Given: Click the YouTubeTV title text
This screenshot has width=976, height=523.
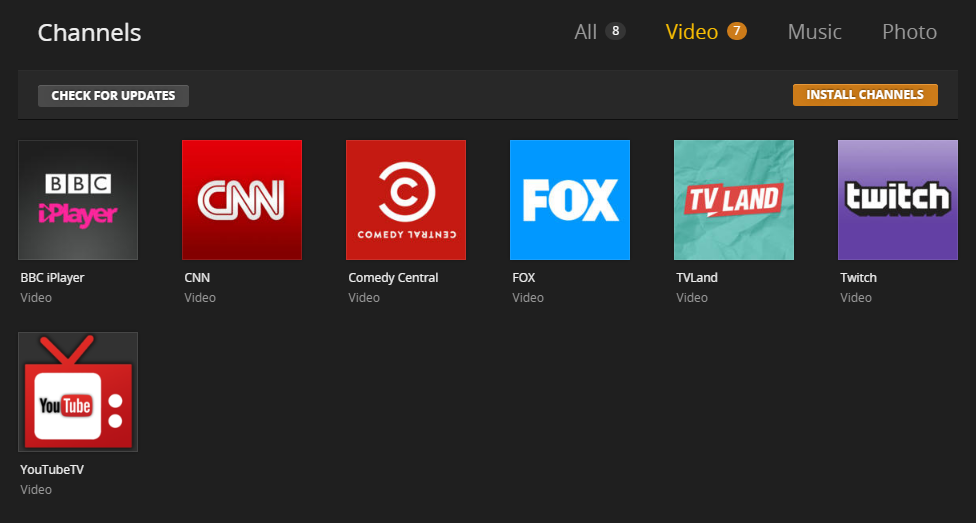Looking at the screenshot, I should click(52, 469).
